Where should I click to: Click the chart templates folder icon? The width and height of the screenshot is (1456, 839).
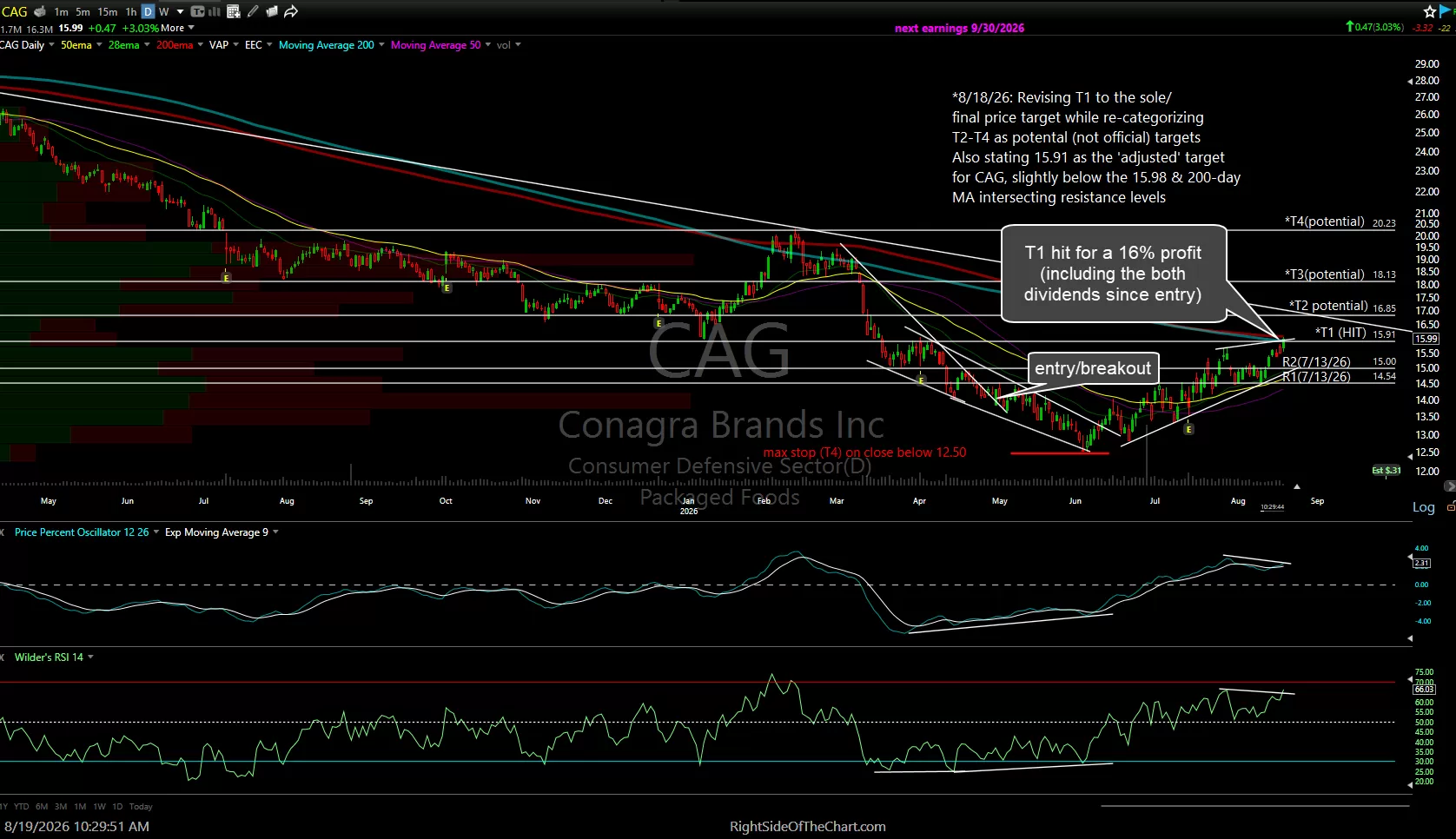point(272,11)
